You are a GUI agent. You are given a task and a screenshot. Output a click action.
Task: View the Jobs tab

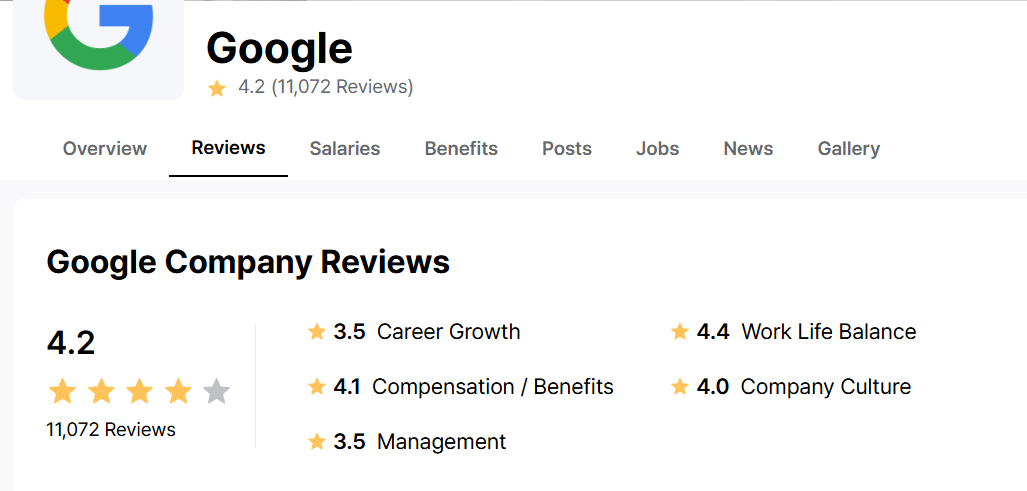657,149
